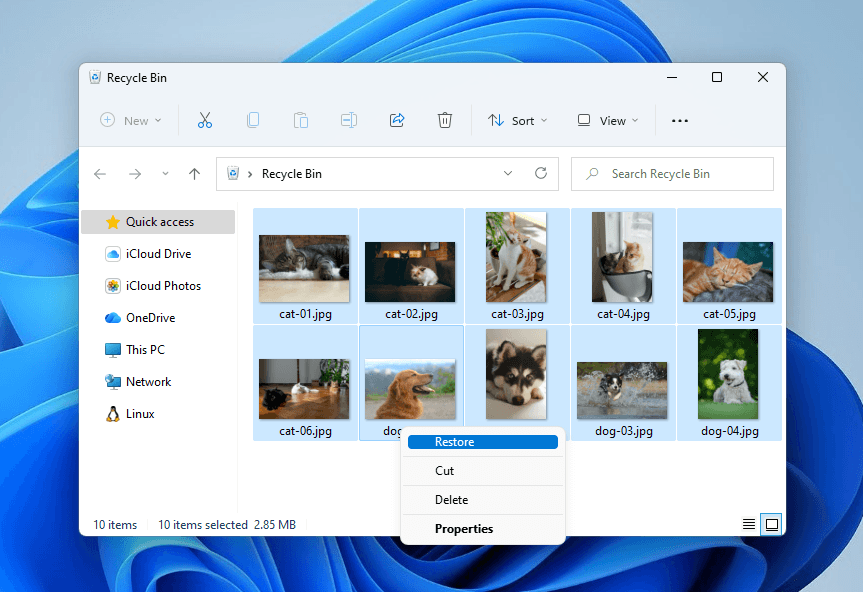Maximize the Recycle Bin window
The height and width of the screenshot is (592, 863).
tap(717, 77)
